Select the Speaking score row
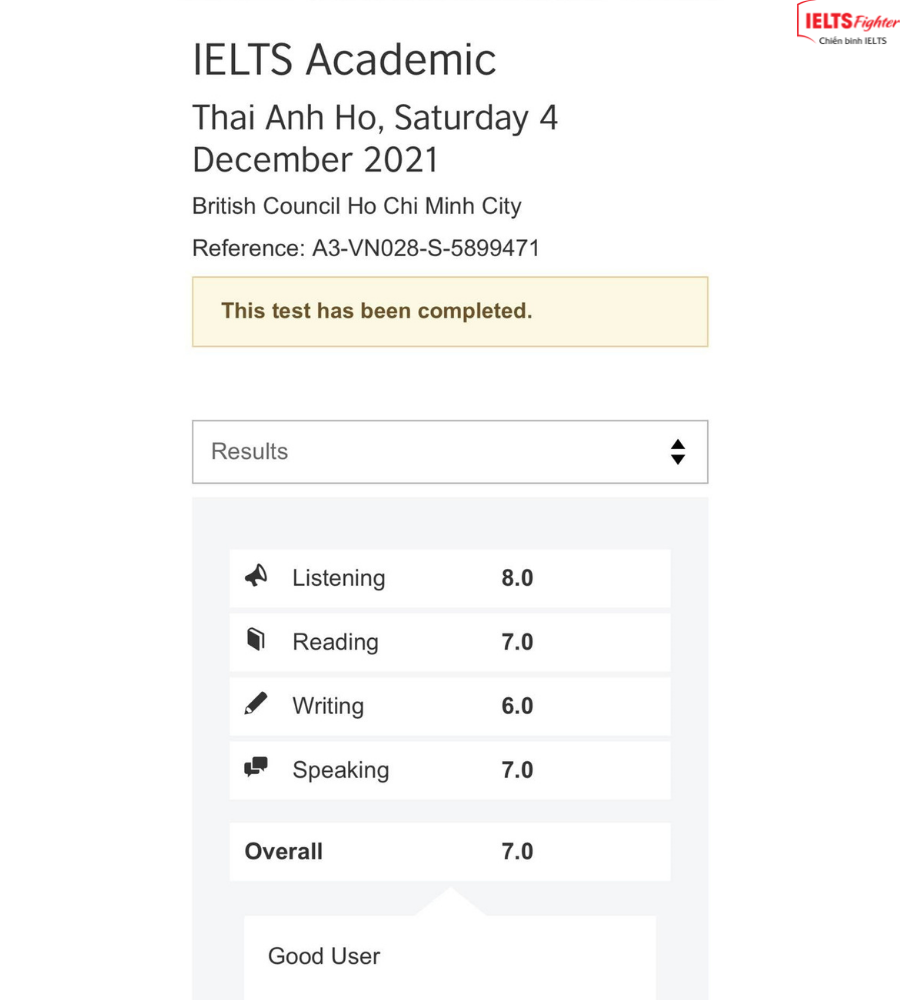The width and height of the screenshot is (900, 1000). click(x=449, y=770)
